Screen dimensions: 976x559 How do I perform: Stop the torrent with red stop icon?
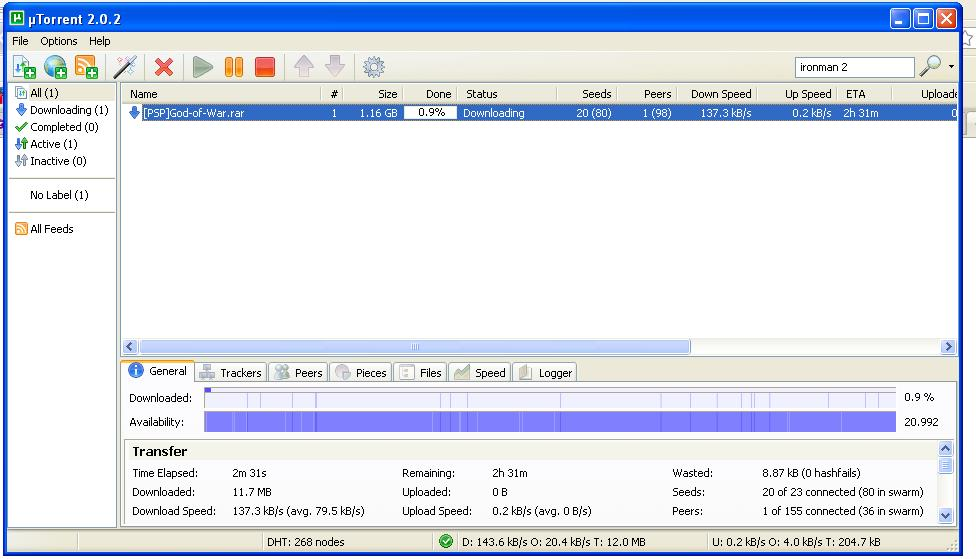click(265, 67)
